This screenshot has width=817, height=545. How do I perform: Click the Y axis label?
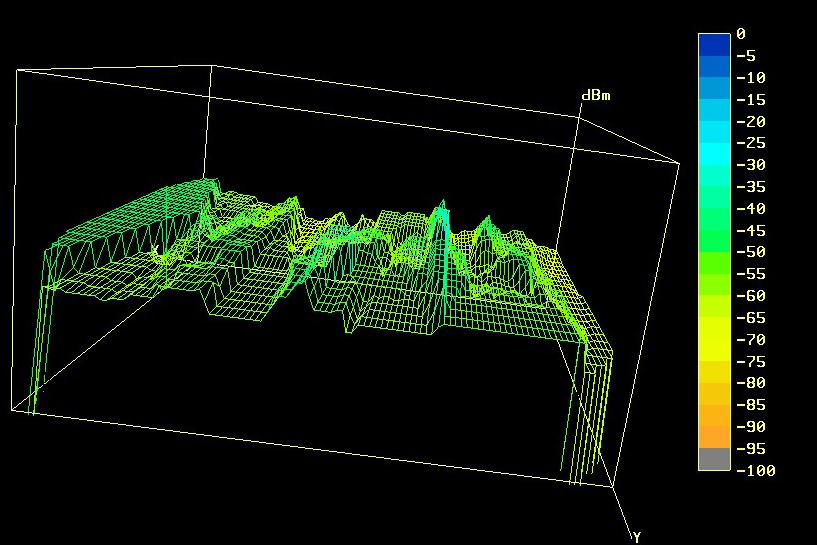[636, 537]
